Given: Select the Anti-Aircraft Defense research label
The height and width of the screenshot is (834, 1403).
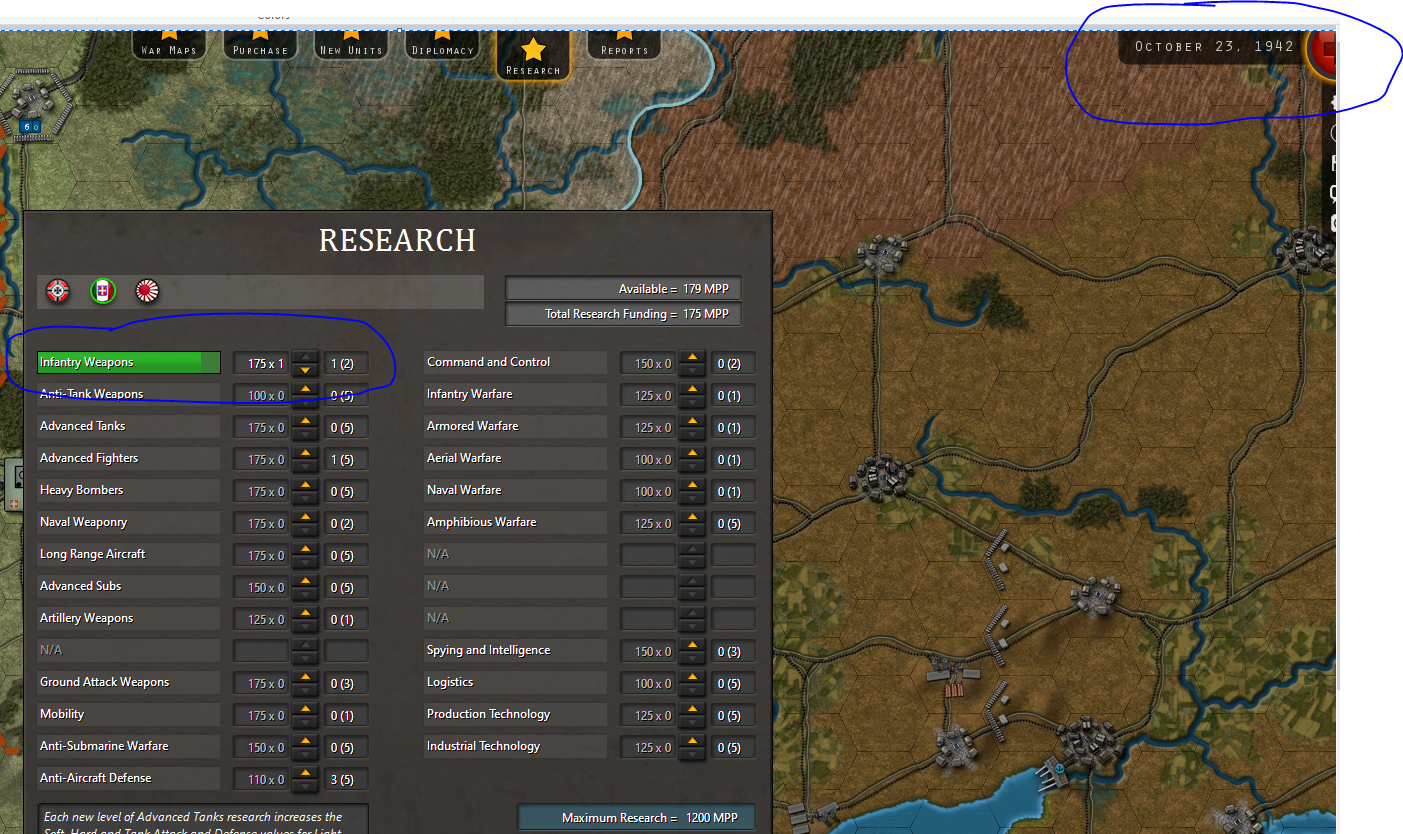Looking at the screenshot, I should coord(128,778).
